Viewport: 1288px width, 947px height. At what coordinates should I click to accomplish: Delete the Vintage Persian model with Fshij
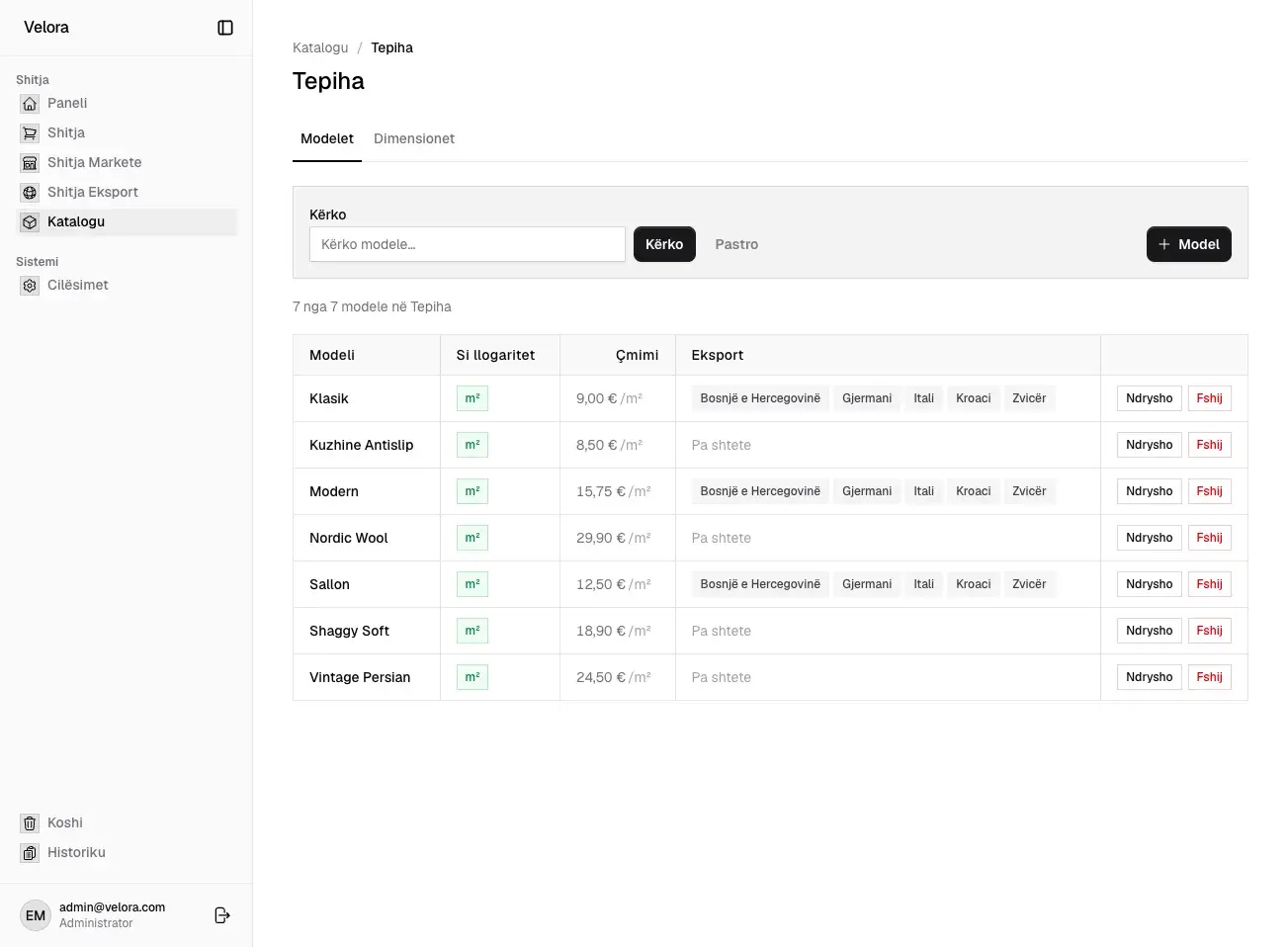click(1209, 677)
